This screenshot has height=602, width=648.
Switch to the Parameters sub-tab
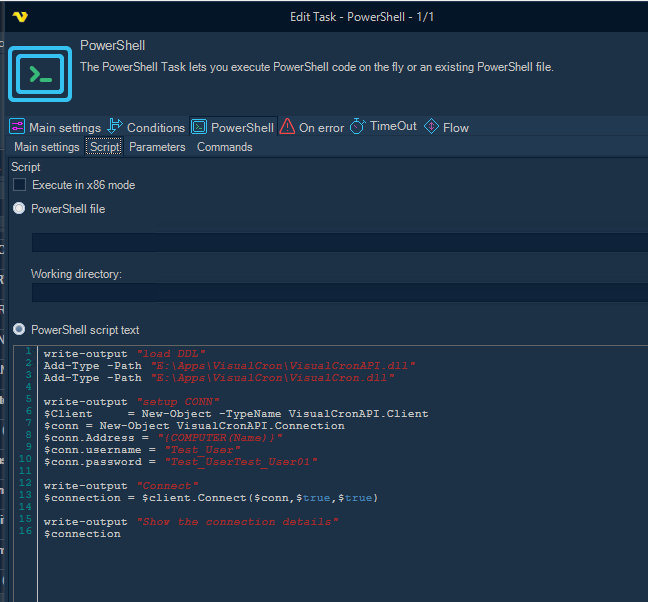click(157, 147)
